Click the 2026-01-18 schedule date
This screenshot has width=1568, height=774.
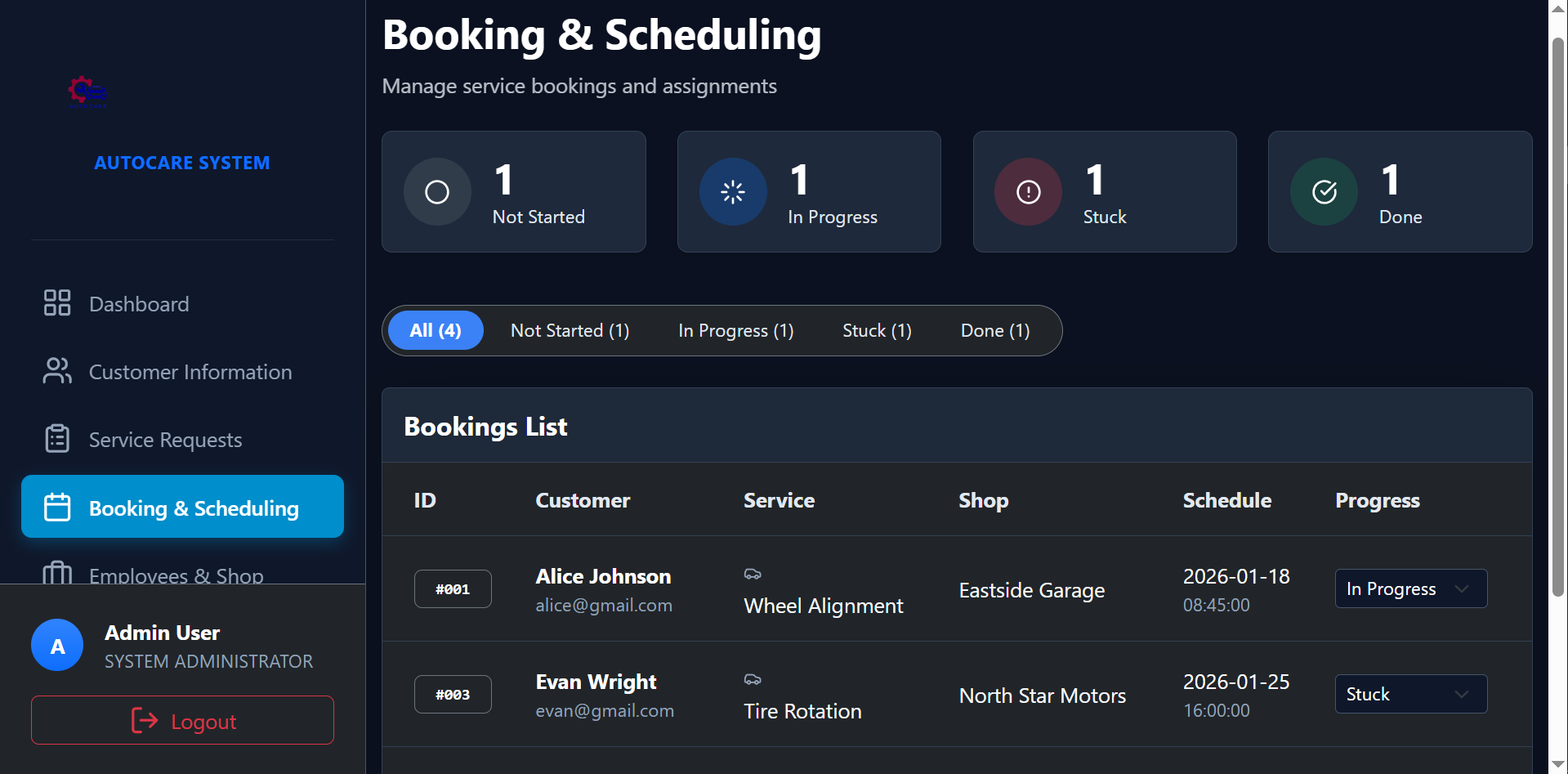point(1236,576)
